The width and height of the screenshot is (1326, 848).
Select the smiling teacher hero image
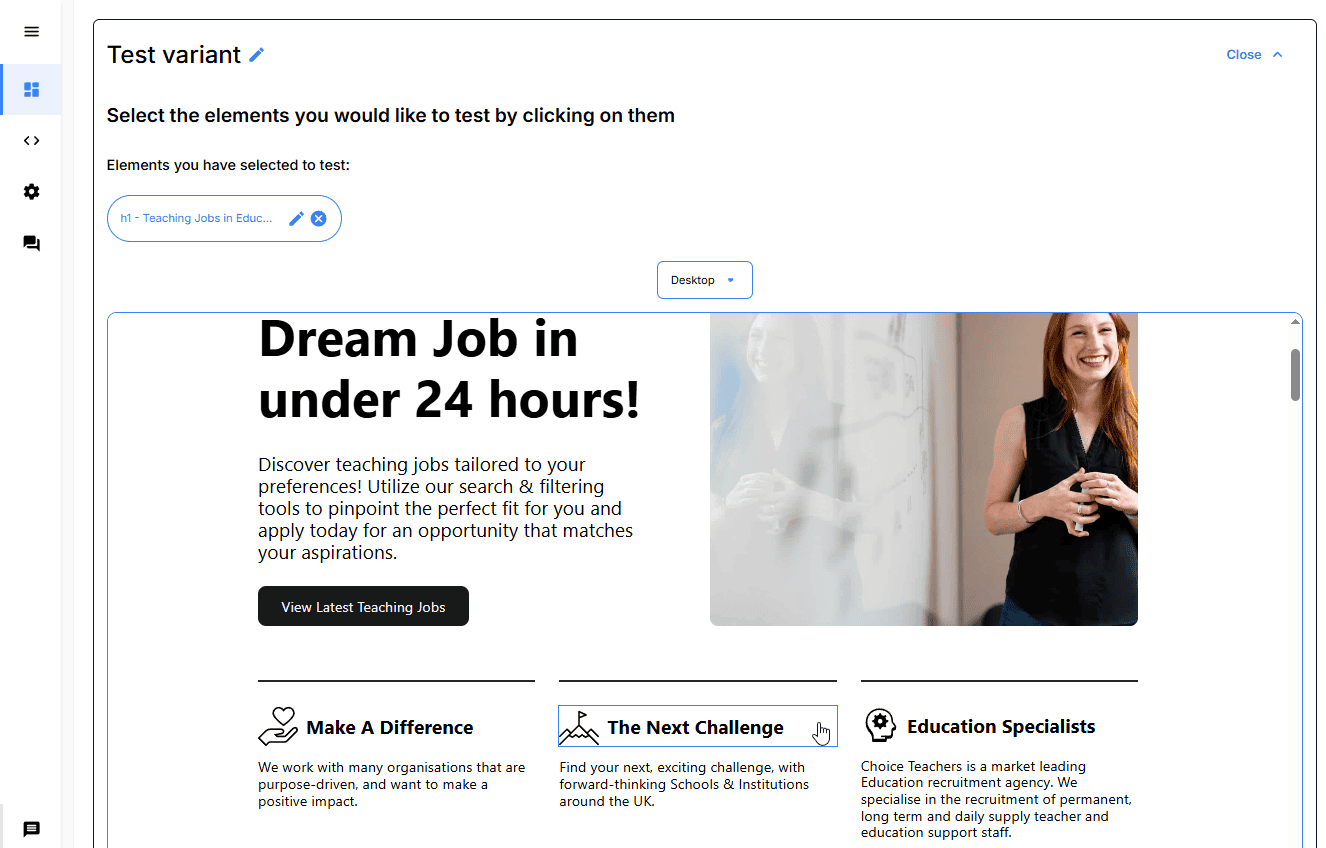click(x=923, y=470)
